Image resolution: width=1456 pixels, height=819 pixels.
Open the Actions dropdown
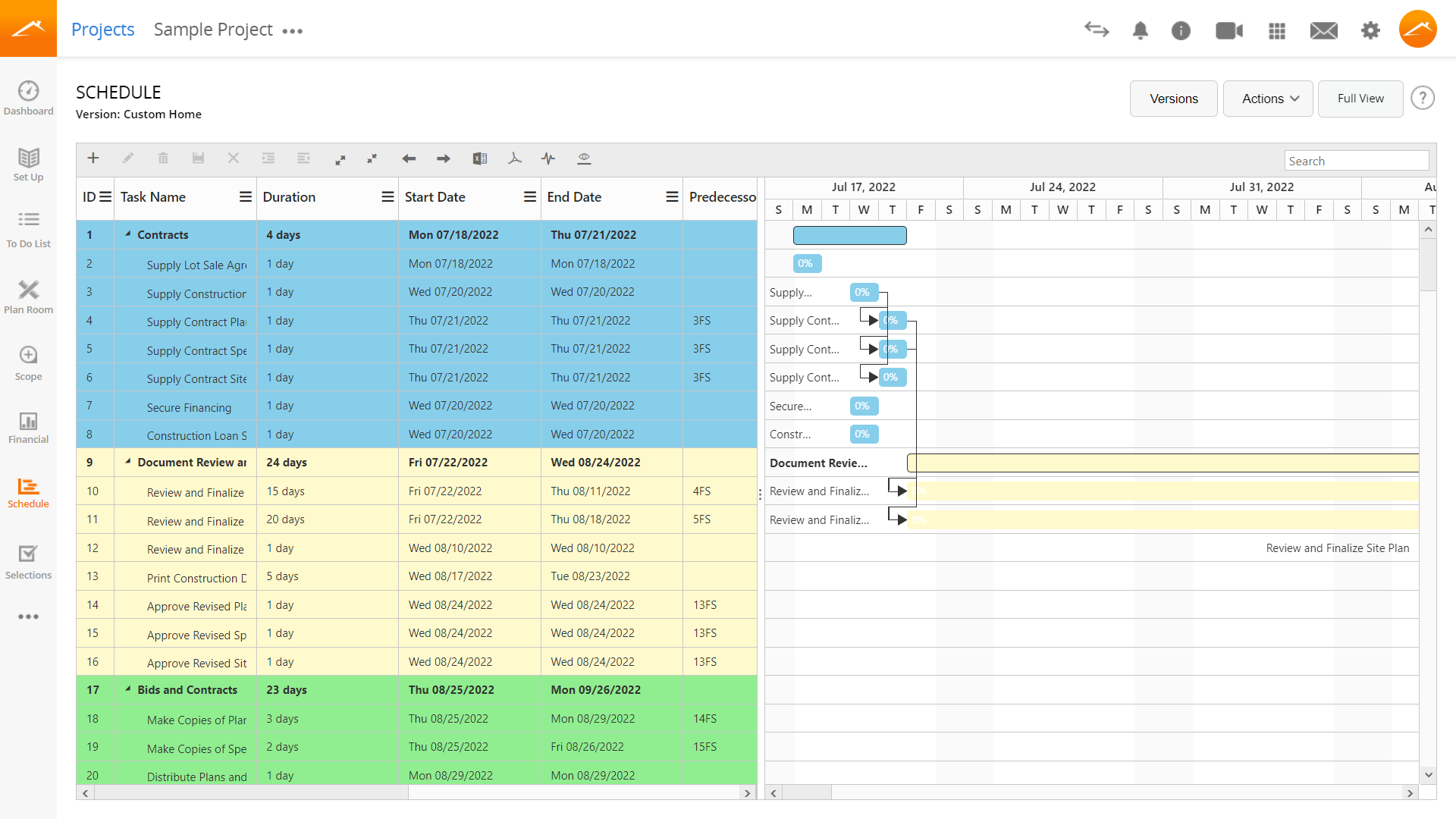[1268, 99]
